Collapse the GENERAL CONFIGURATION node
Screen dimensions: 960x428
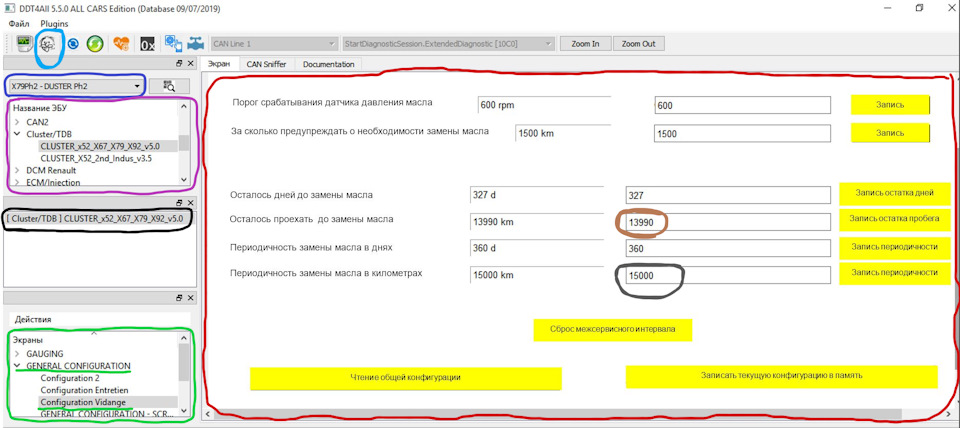[17, 366]
